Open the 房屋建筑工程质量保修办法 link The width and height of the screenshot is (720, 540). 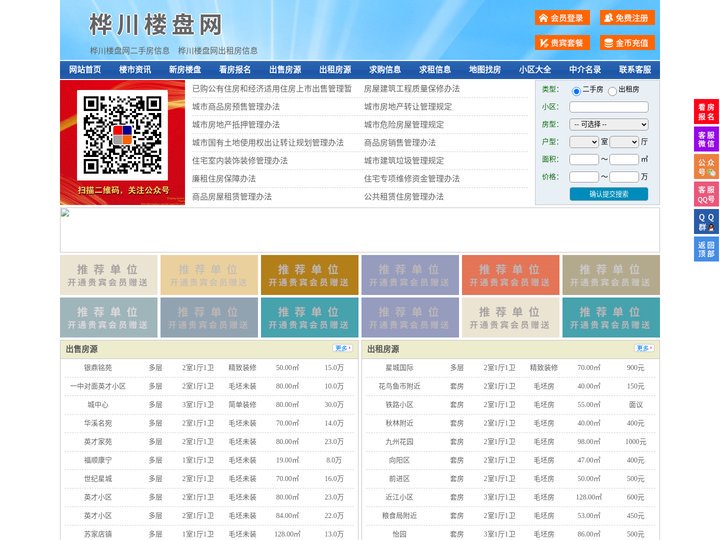click(412, 89)
